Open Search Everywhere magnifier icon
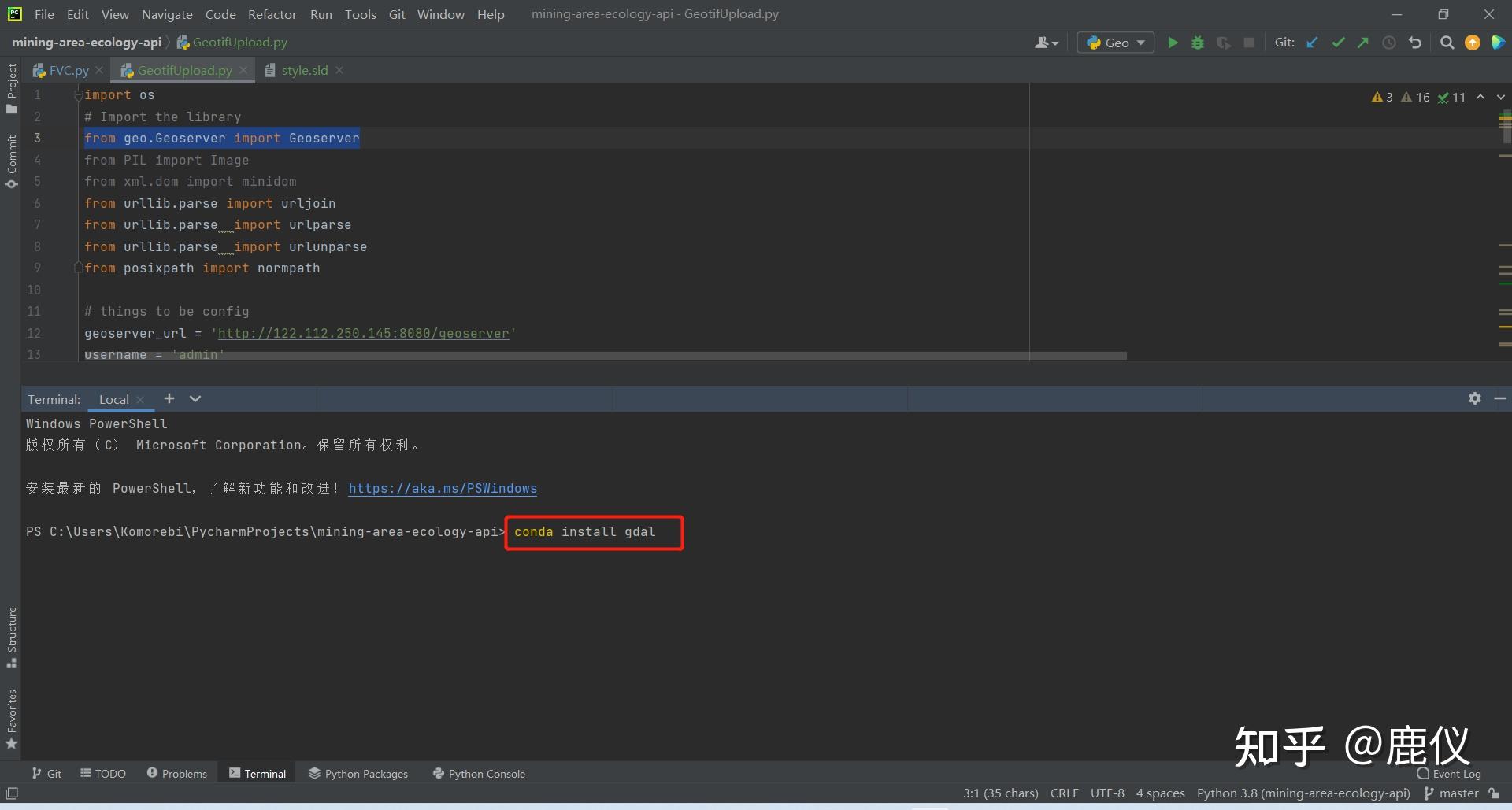The image size is (1512, 810). pos(1447,43)
